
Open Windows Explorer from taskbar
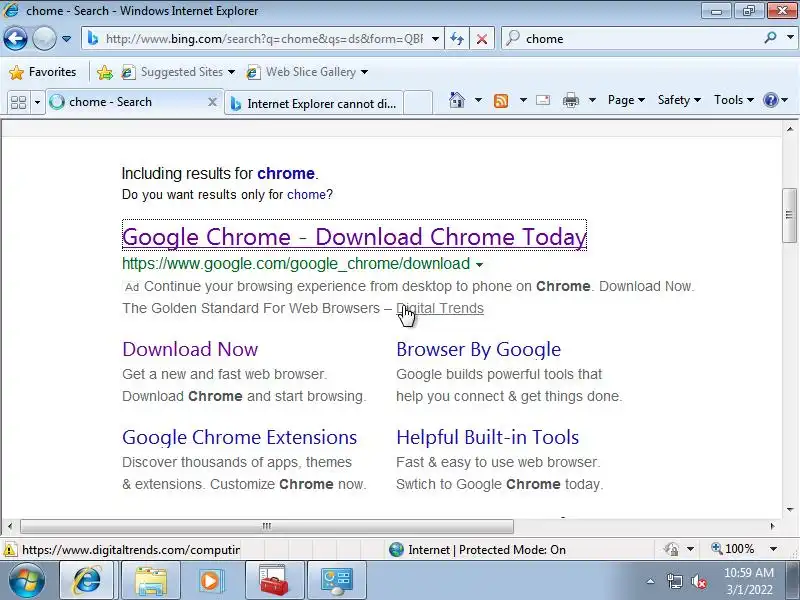[151, 581]
